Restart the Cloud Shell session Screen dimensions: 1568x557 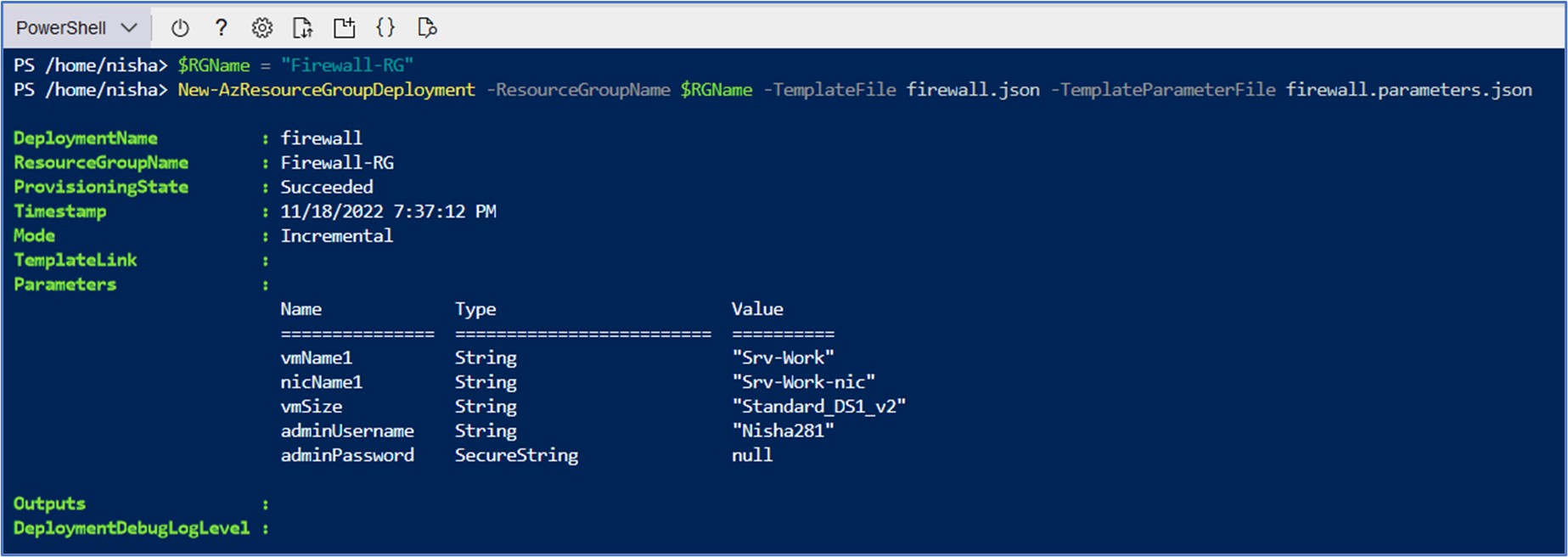178,27
